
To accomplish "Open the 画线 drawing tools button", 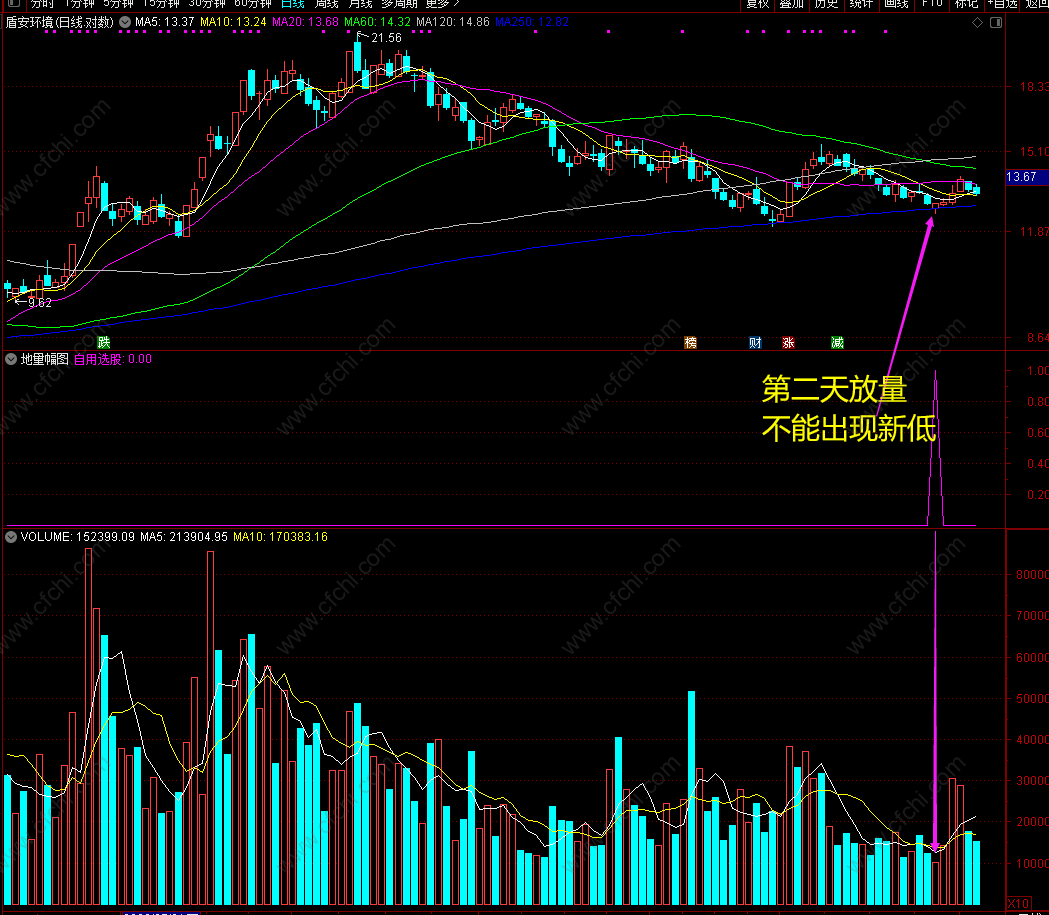I will point(896,4).
